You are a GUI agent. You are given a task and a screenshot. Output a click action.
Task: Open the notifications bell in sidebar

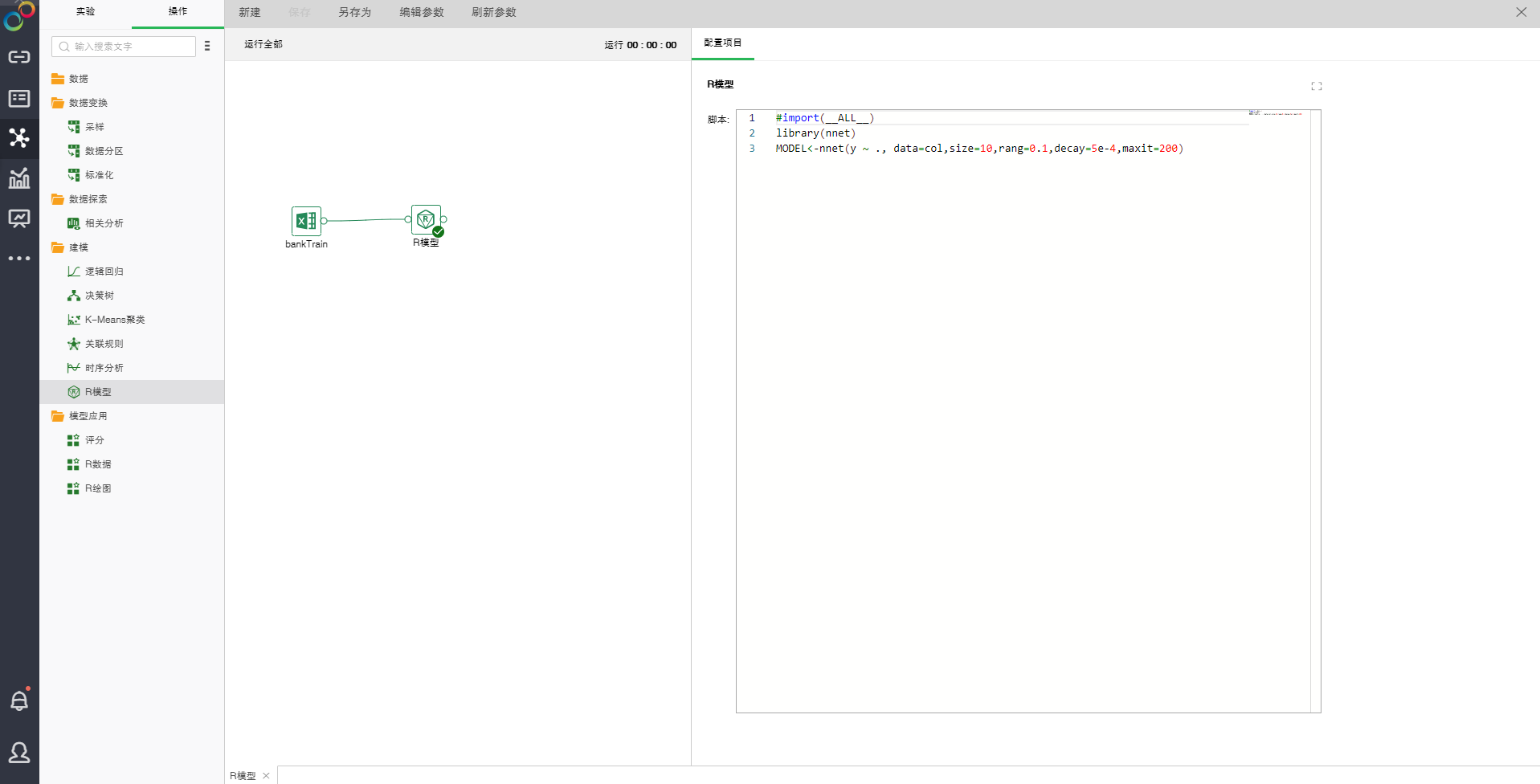pos(19,700)
